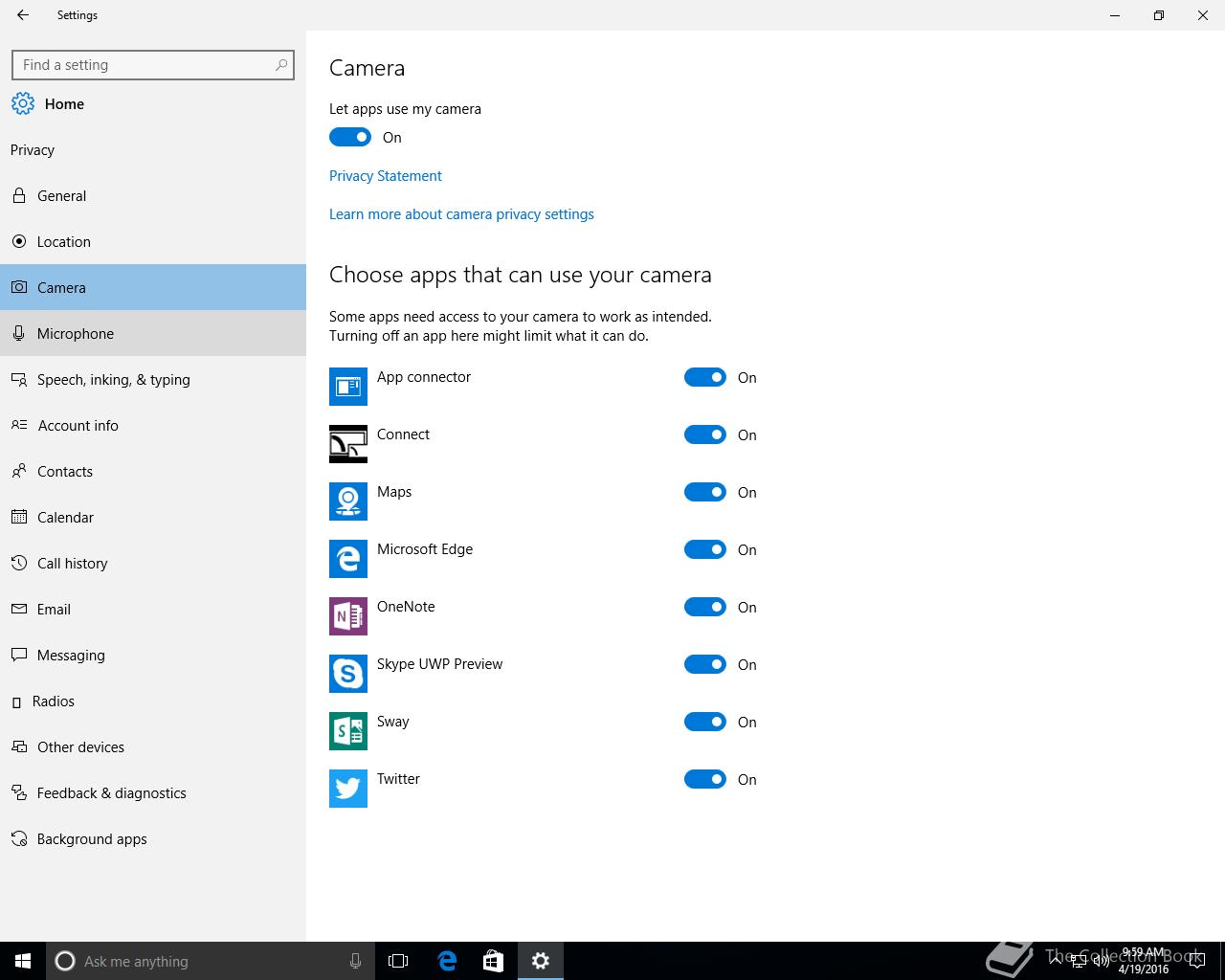Open the Store from the taskbar

pos(493,961)
